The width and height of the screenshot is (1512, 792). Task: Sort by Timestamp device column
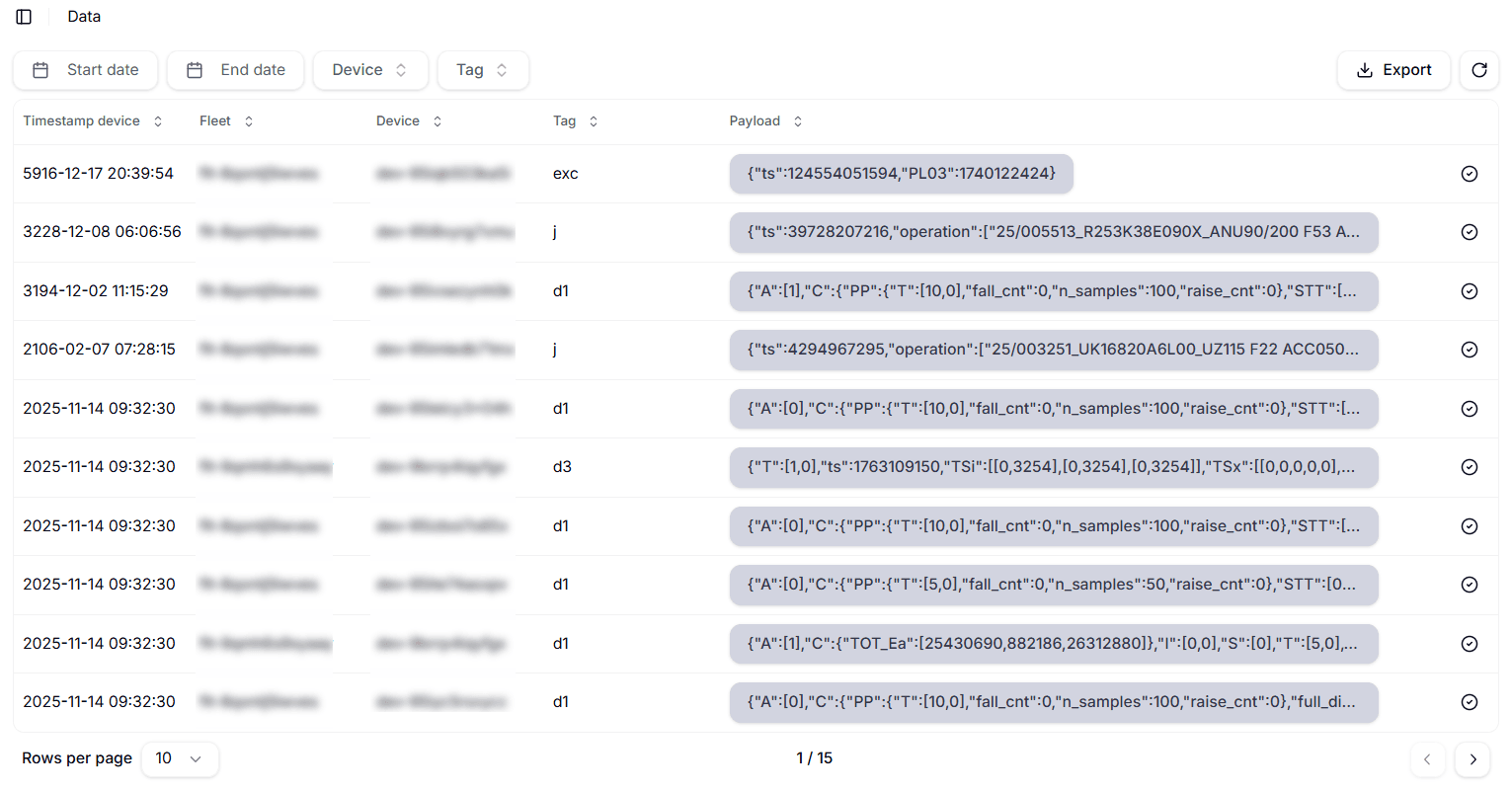click(93, 121)
